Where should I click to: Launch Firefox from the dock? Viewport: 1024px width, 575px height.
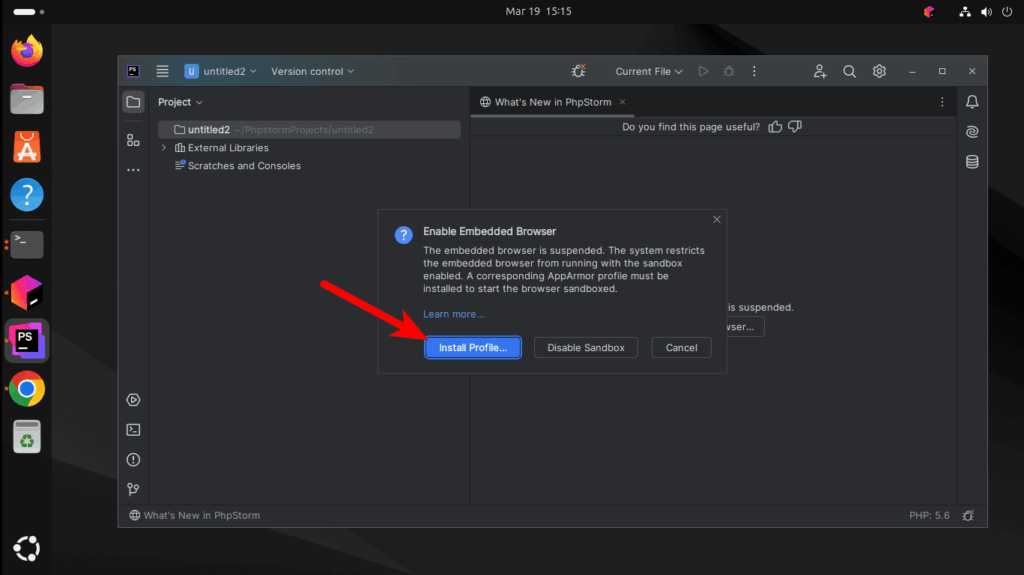point(27,51)
